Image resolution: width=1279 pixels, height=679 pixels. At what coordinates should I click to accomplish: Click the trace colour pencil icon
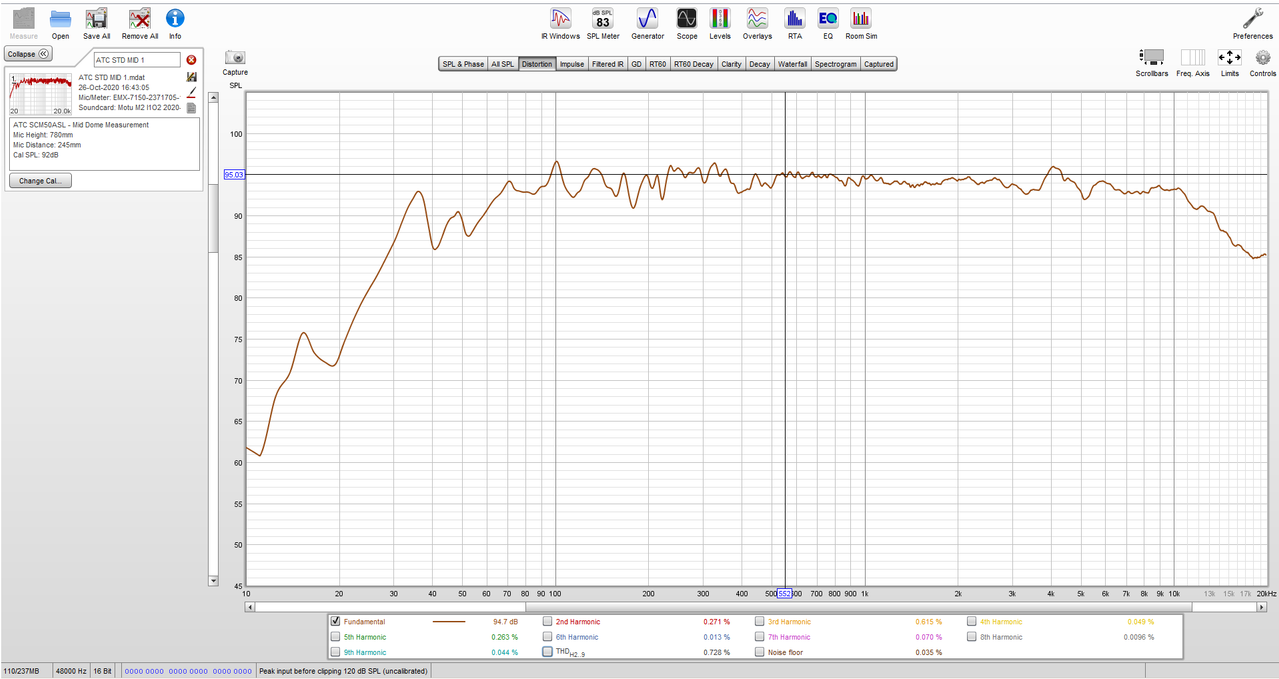tap(191, 92)
